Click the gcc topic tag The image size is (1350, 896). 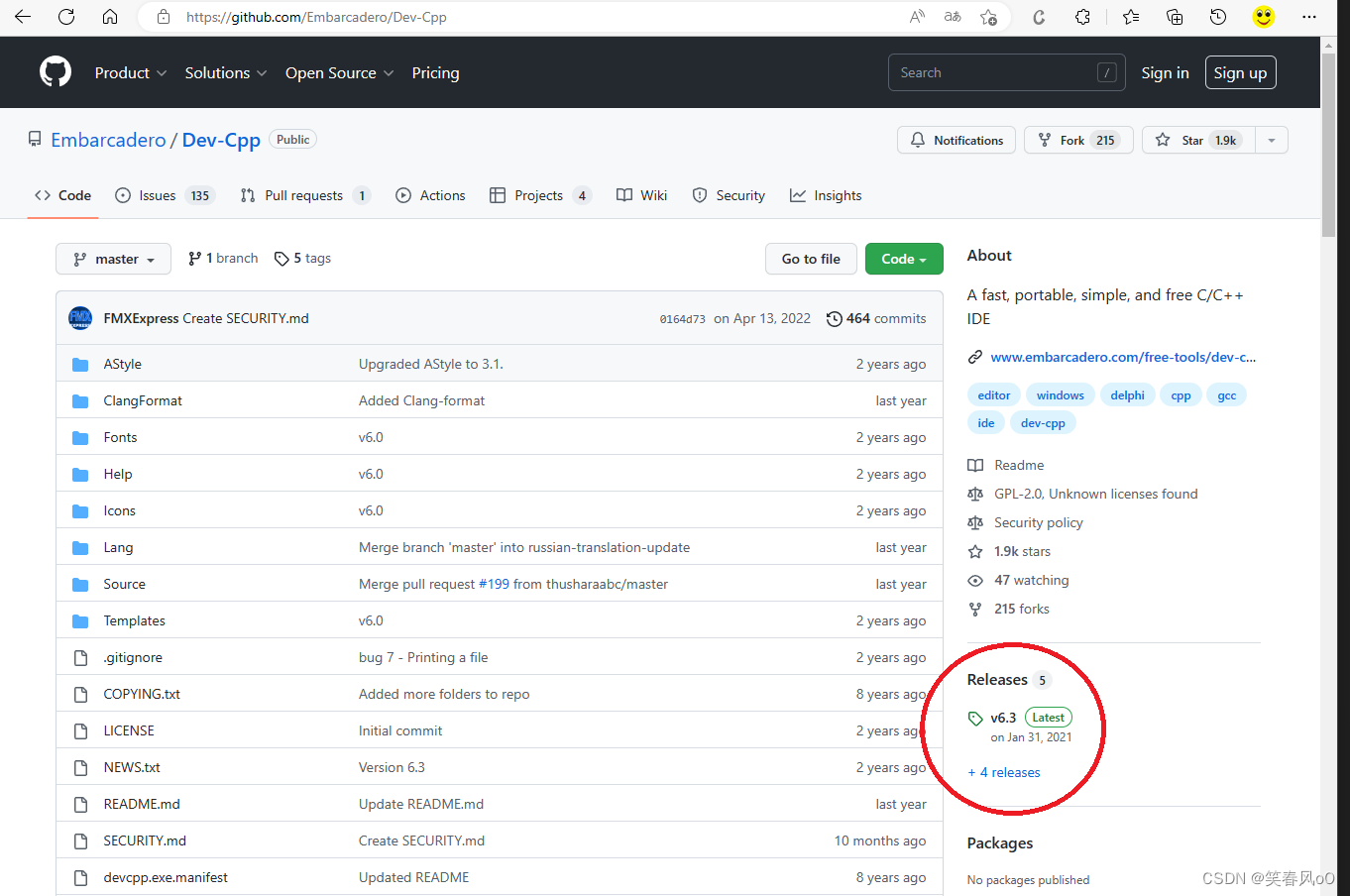[1226, 394]
